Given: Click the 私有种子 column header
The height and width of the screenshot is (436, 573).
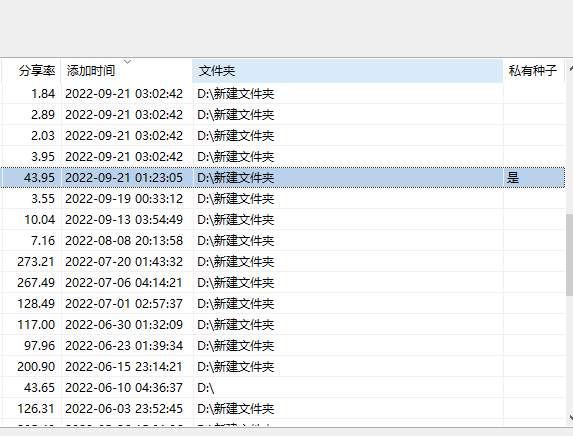Looking at the screenshot, I should pos(534,71).
